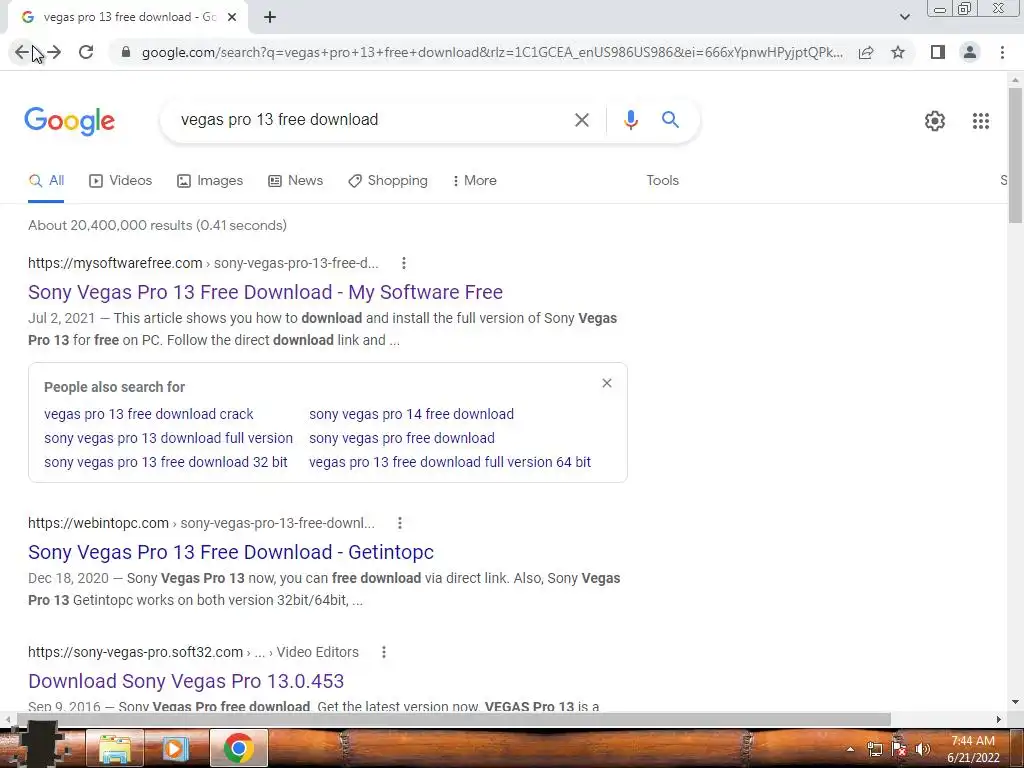Click the scroll down arrow

point(1015,703)
